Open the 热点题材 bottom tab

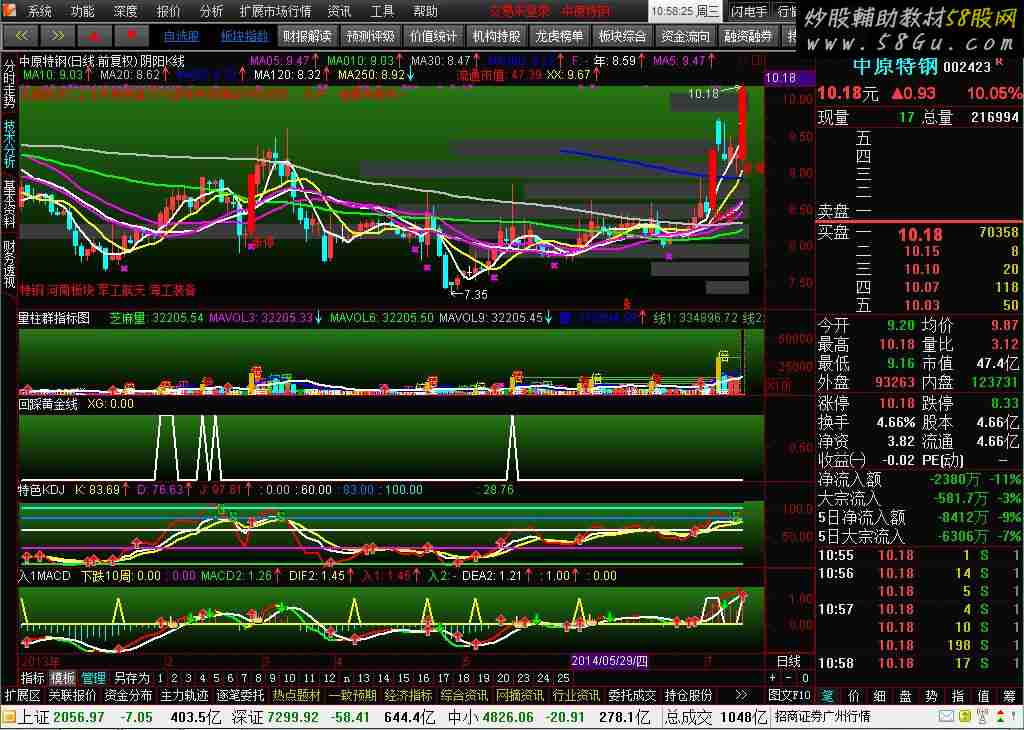[x=296, y=695]
